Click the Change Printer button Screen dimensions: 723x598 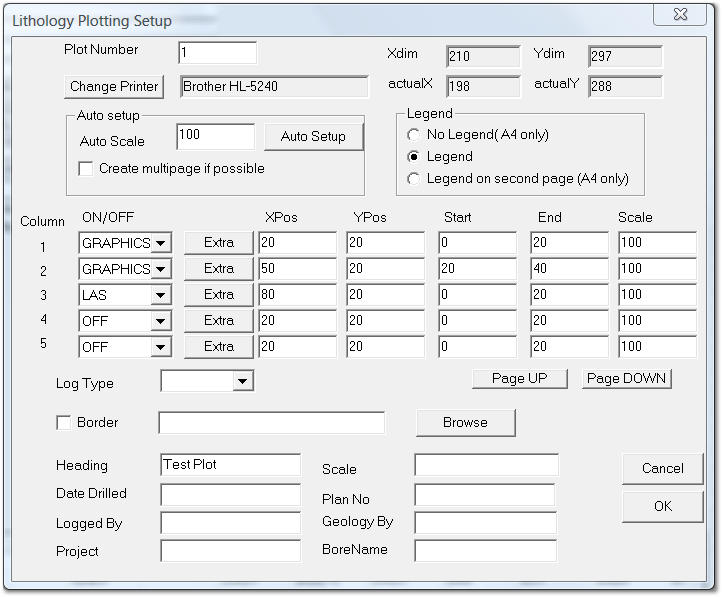[x=114, y=86]
